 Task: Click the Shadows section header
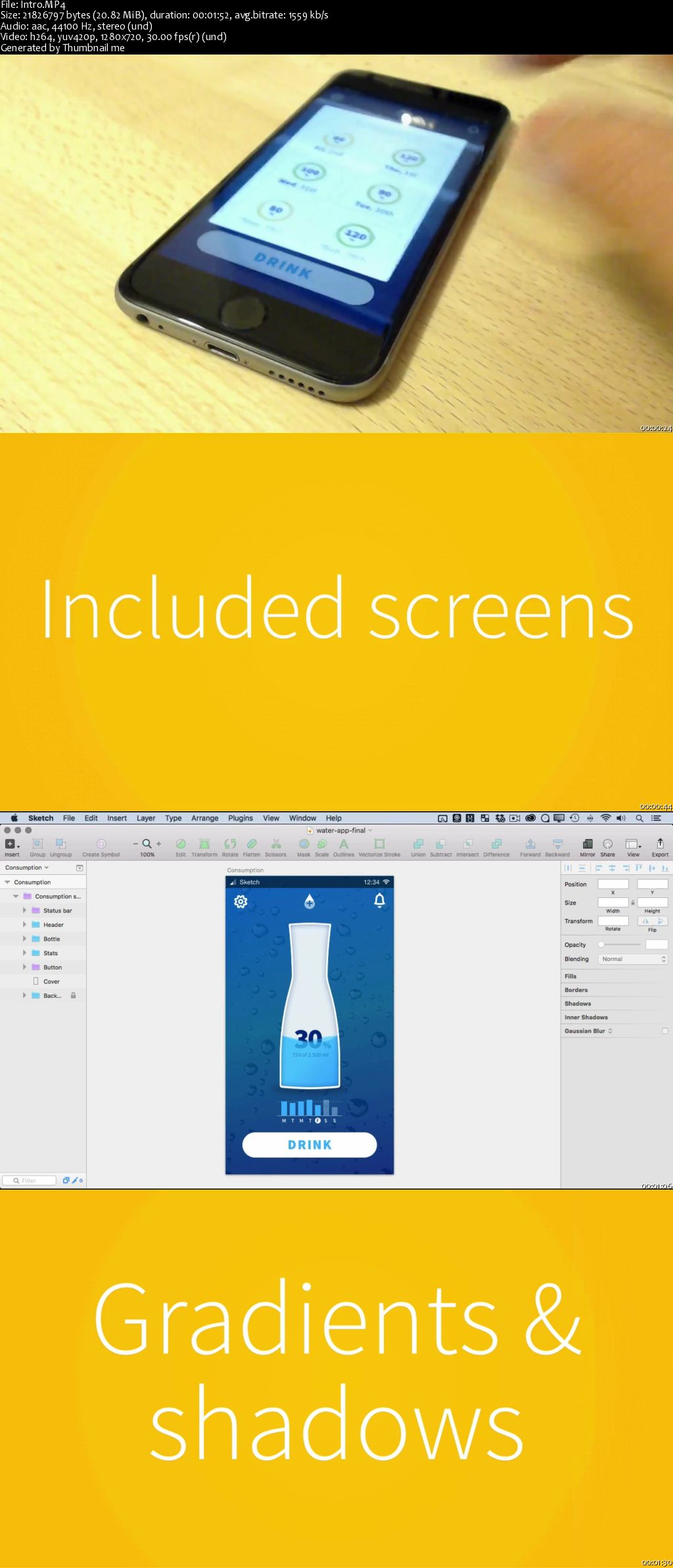[x=578, y=1004]
